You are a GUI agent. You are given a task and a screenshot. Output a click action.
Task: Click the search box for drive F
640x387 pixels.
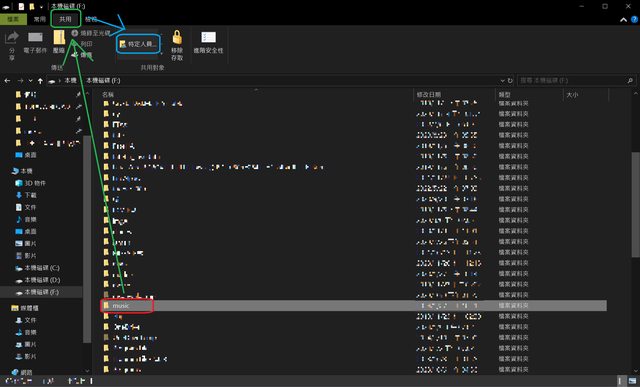click(576, 81)
